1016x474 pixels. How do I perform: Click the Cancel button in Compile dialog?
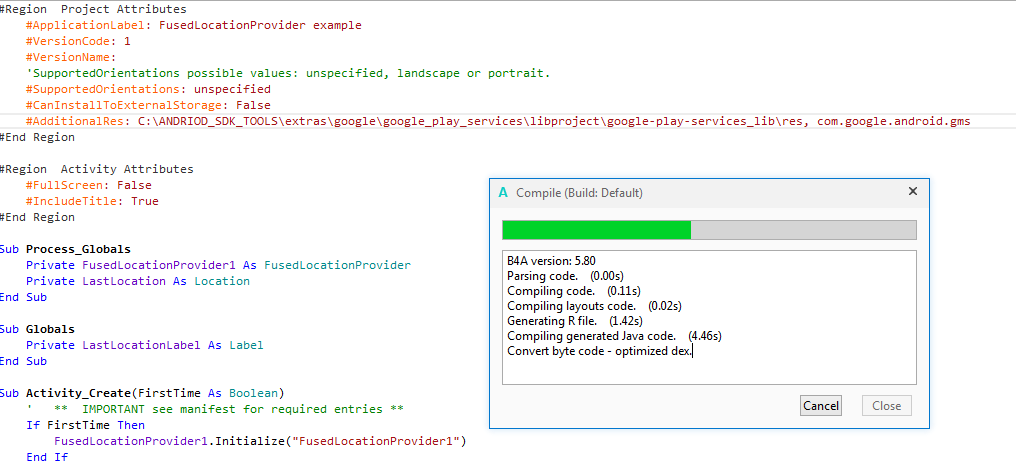[x=821, y=406]
